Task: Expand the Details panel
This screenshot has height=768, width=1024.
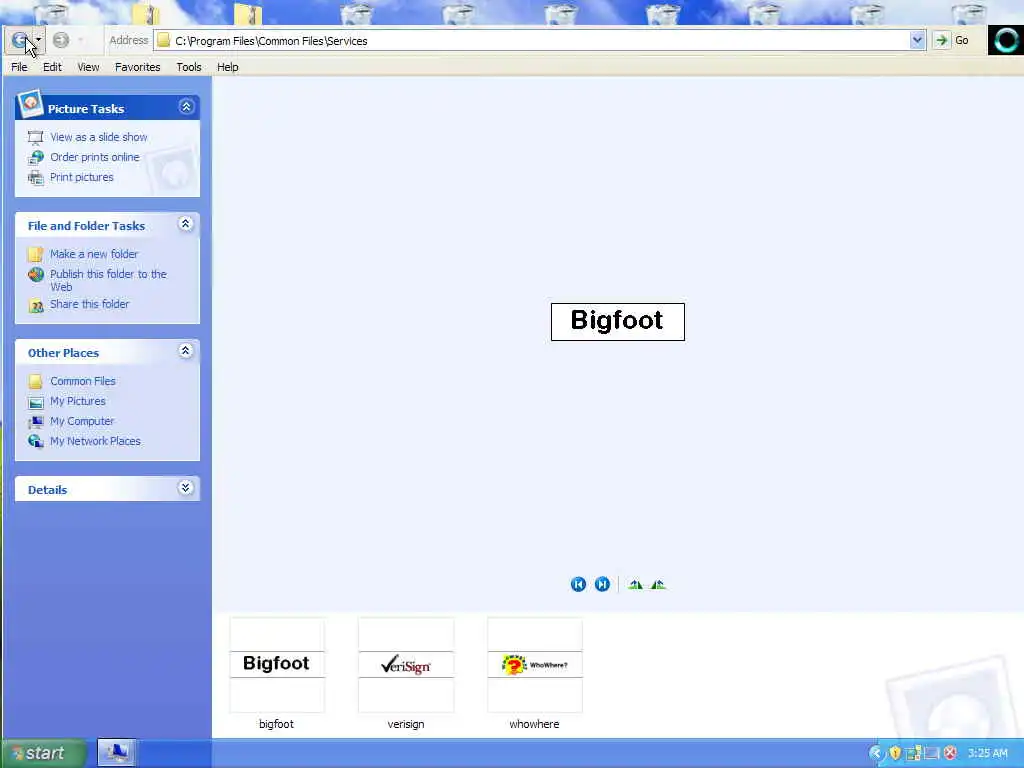Action: tap(185, 488)
